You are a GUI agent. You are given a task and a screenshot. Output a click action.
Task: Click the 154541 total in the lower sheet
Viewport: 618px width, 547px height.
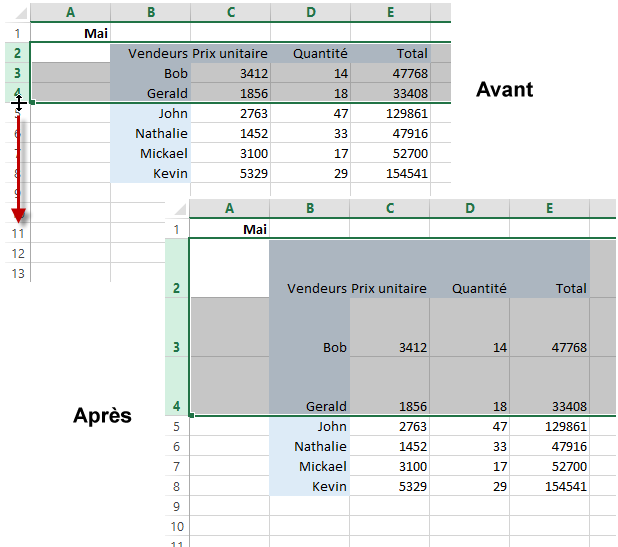[549, 486]
